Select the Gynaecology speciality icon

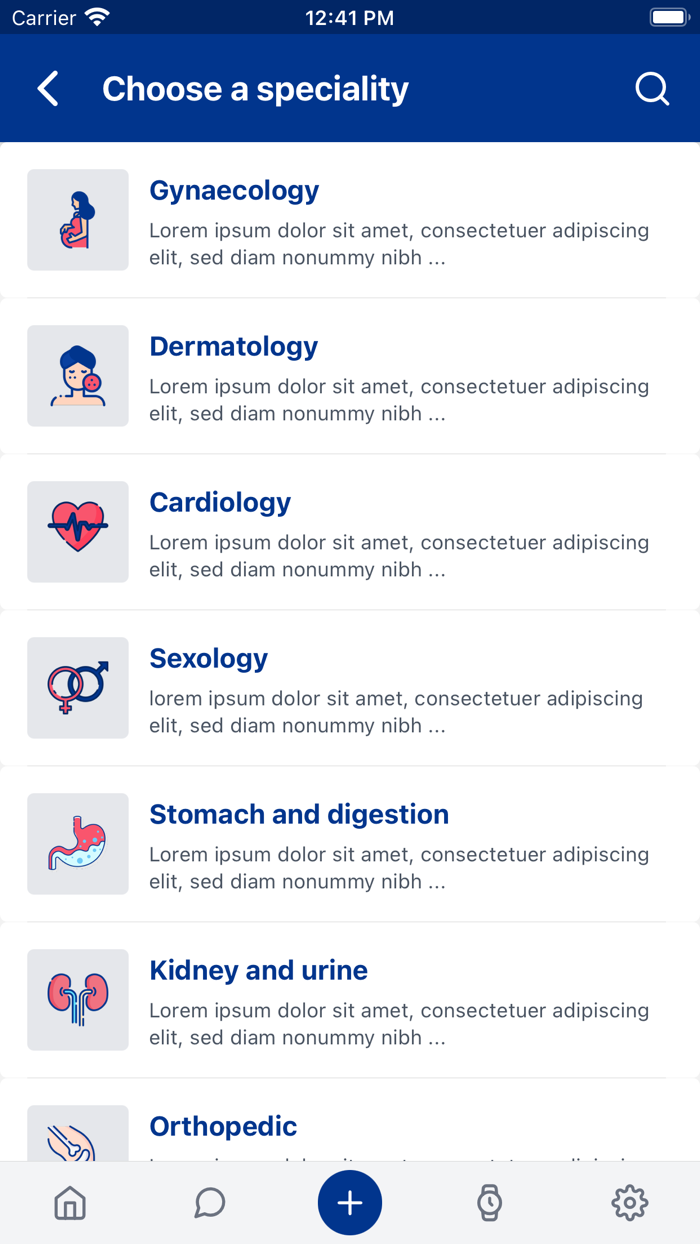point(77,219)
